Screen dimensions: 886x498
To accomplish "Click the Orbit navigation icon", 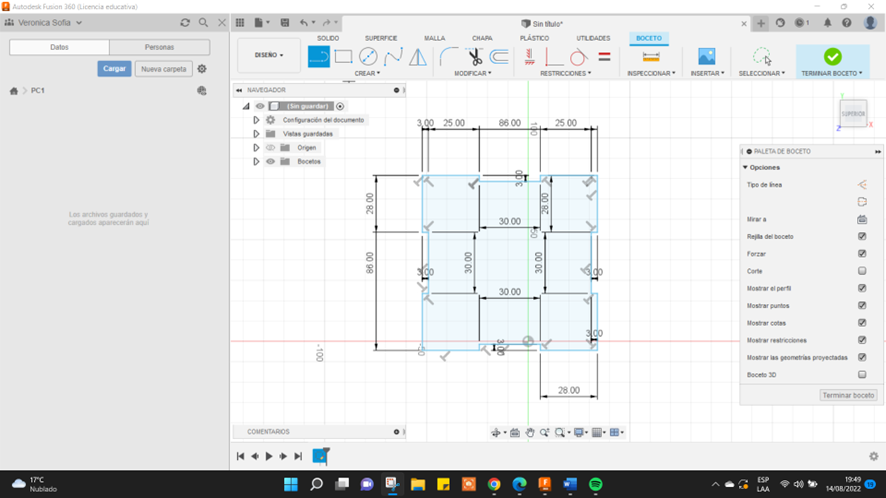I will tap(496, 432).
